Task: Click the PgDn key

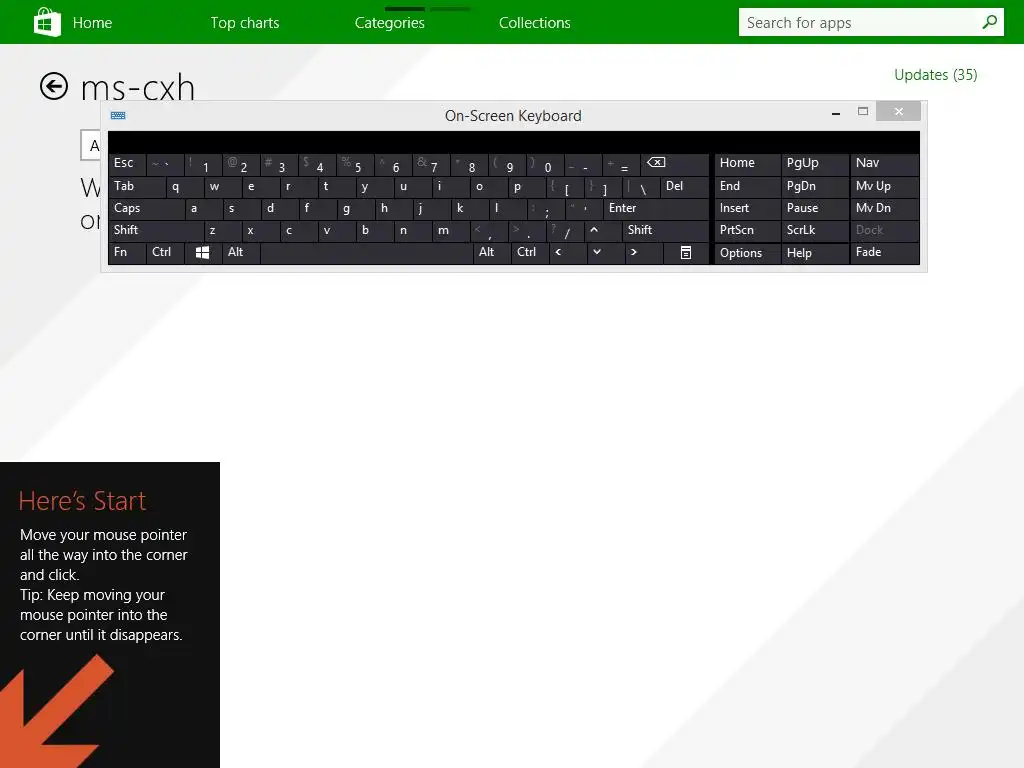Action: 815,187
